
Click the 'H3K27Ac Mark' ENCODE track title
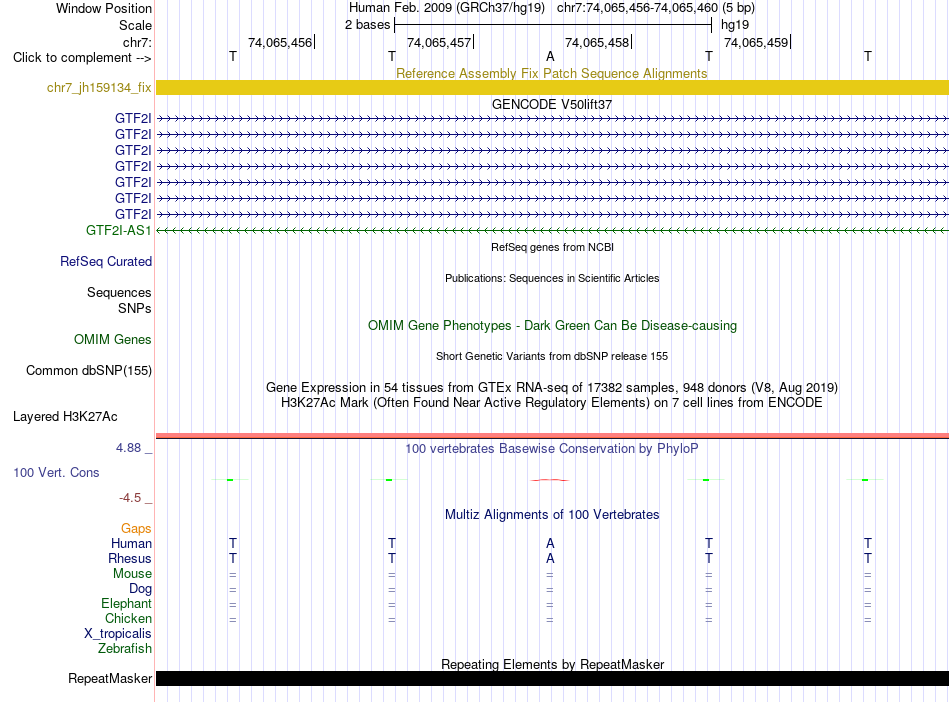pyautogui.click(x=552, y=402)
